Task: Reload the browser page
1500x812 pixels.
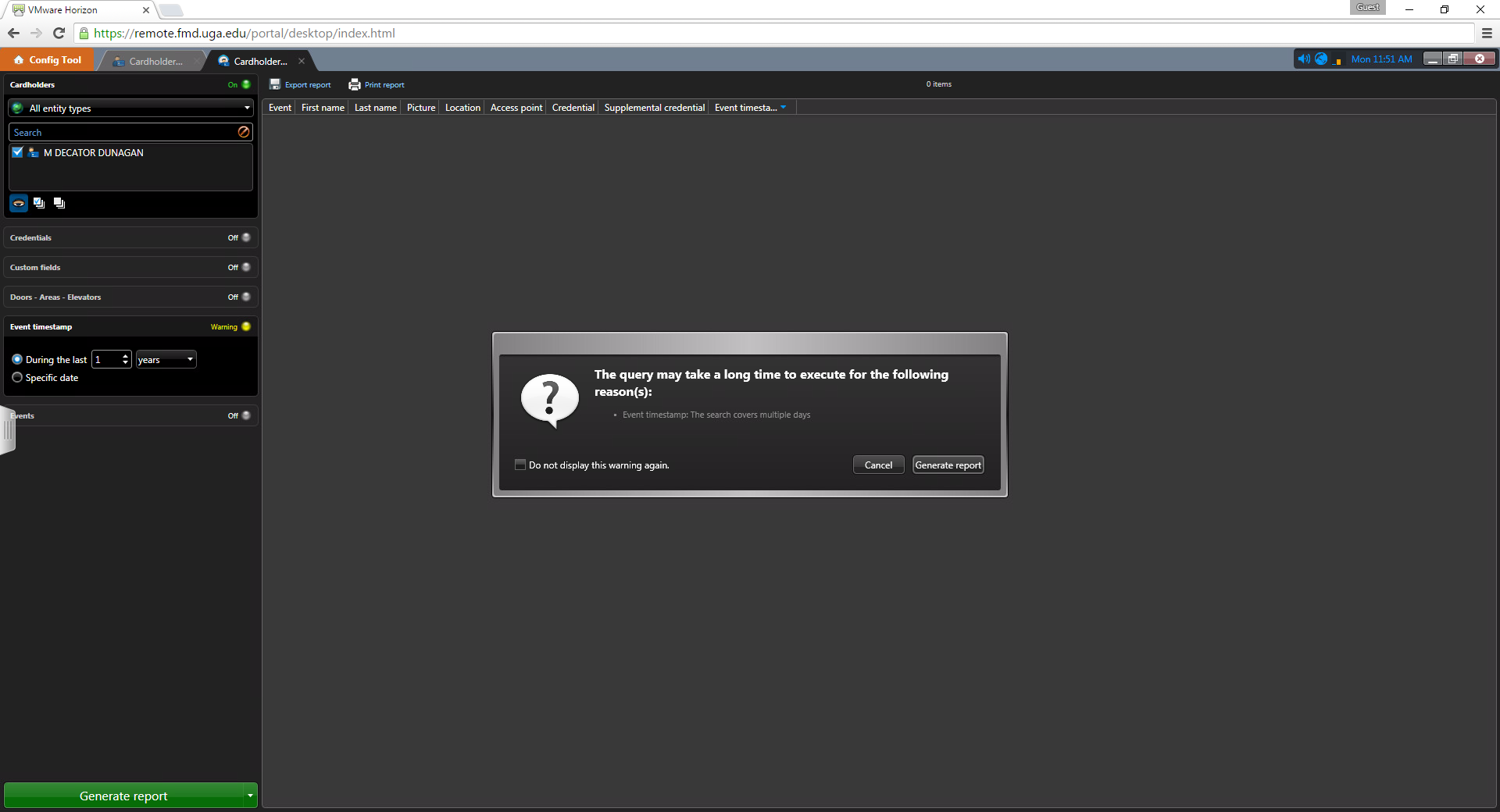Action: coord(59,33)
